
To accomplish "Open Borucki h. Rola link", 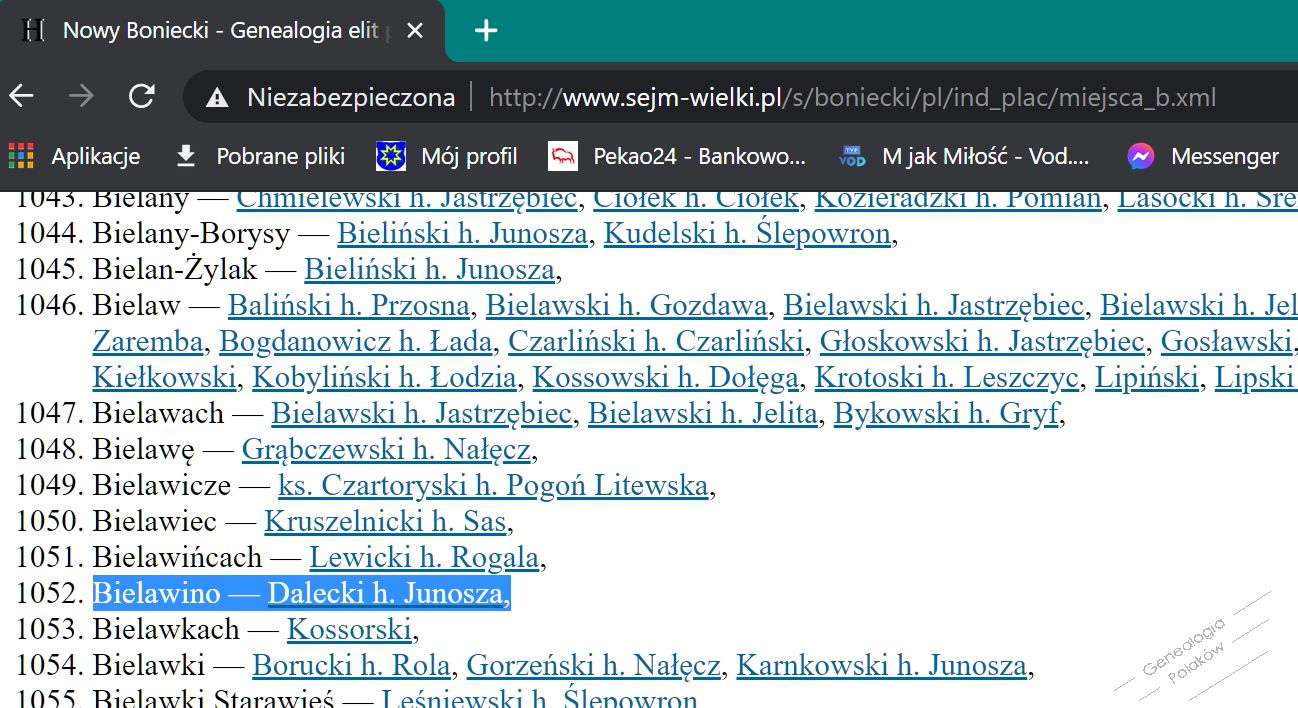I will [x=351, y=666].
